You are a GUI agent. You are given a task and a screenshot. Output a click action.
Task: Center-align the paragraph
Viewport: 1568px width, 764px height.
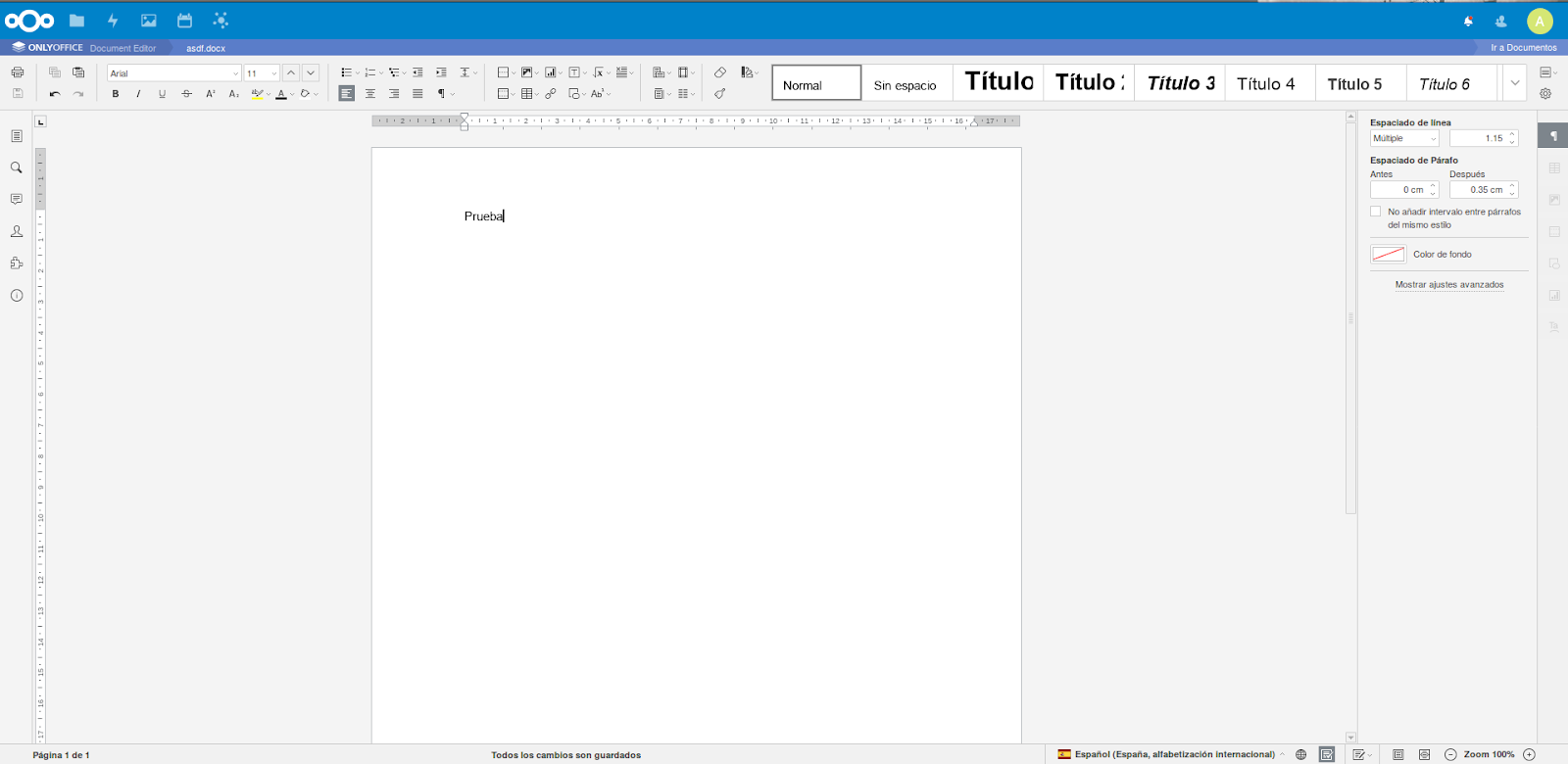coord(370,94)
